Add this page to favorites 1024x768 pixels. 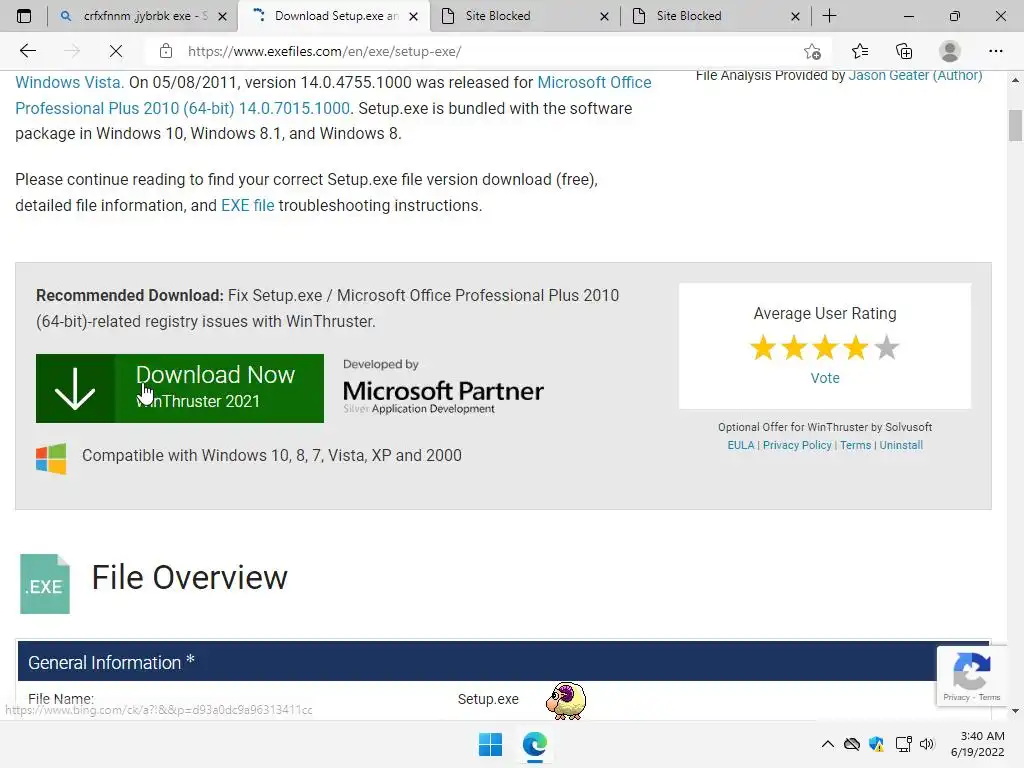[812, 51]
